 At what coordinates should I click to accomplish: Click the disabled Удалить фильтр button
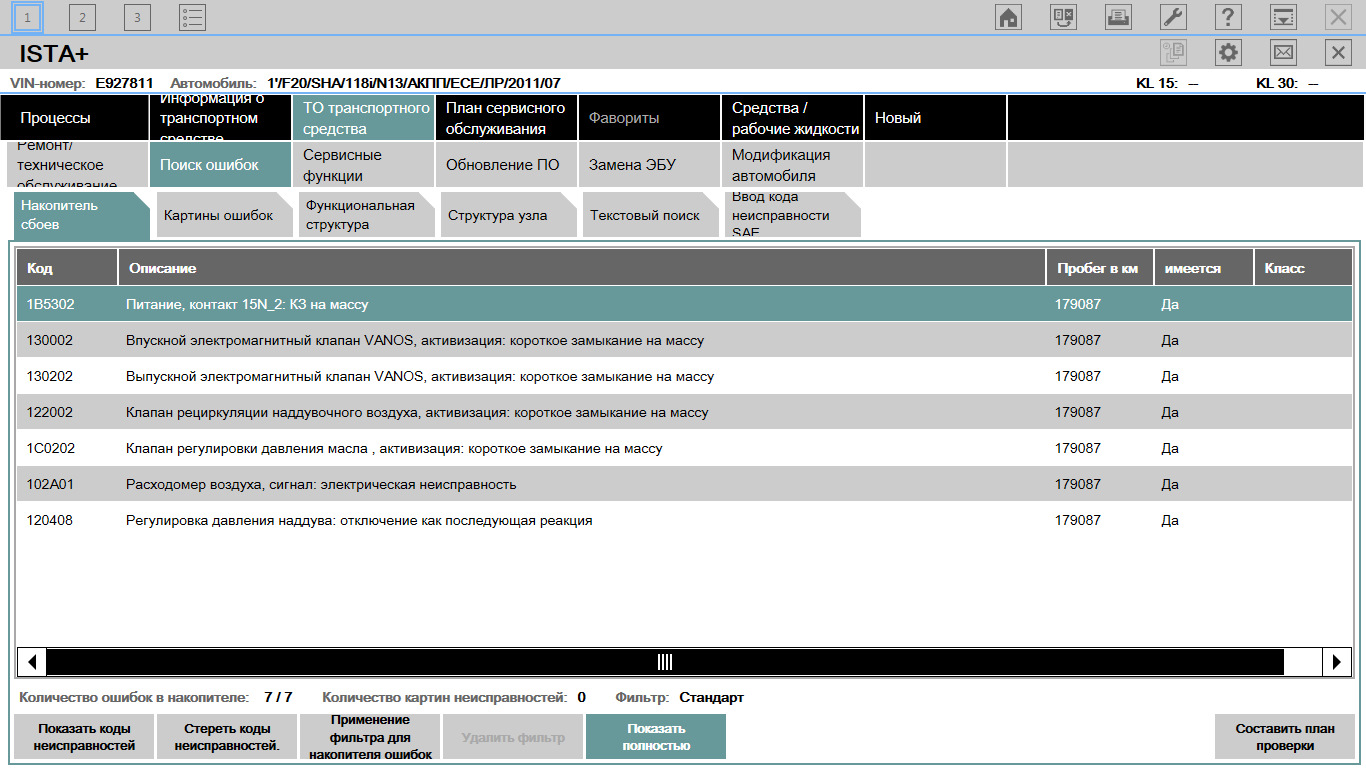(513, 738)
